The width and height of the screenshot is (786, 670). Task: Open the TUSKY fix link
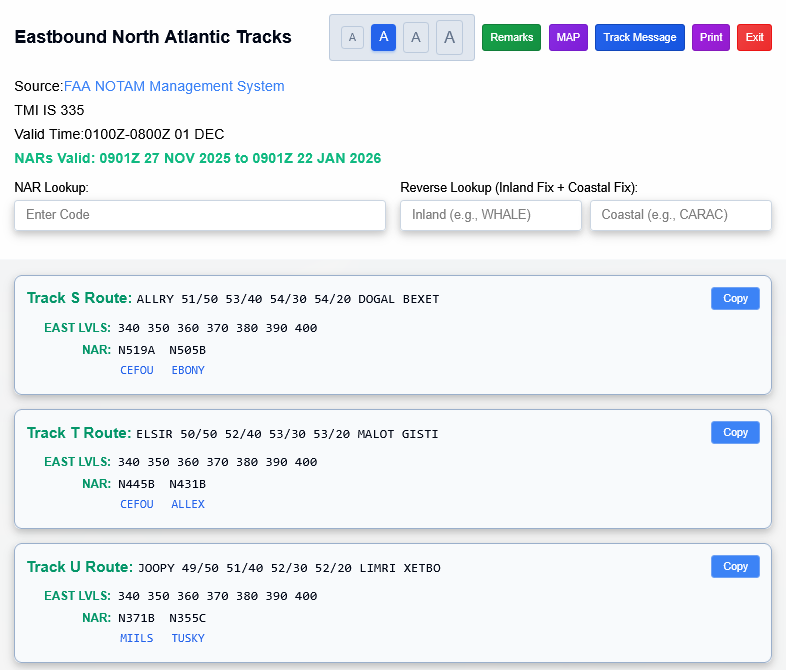point(188,638)
